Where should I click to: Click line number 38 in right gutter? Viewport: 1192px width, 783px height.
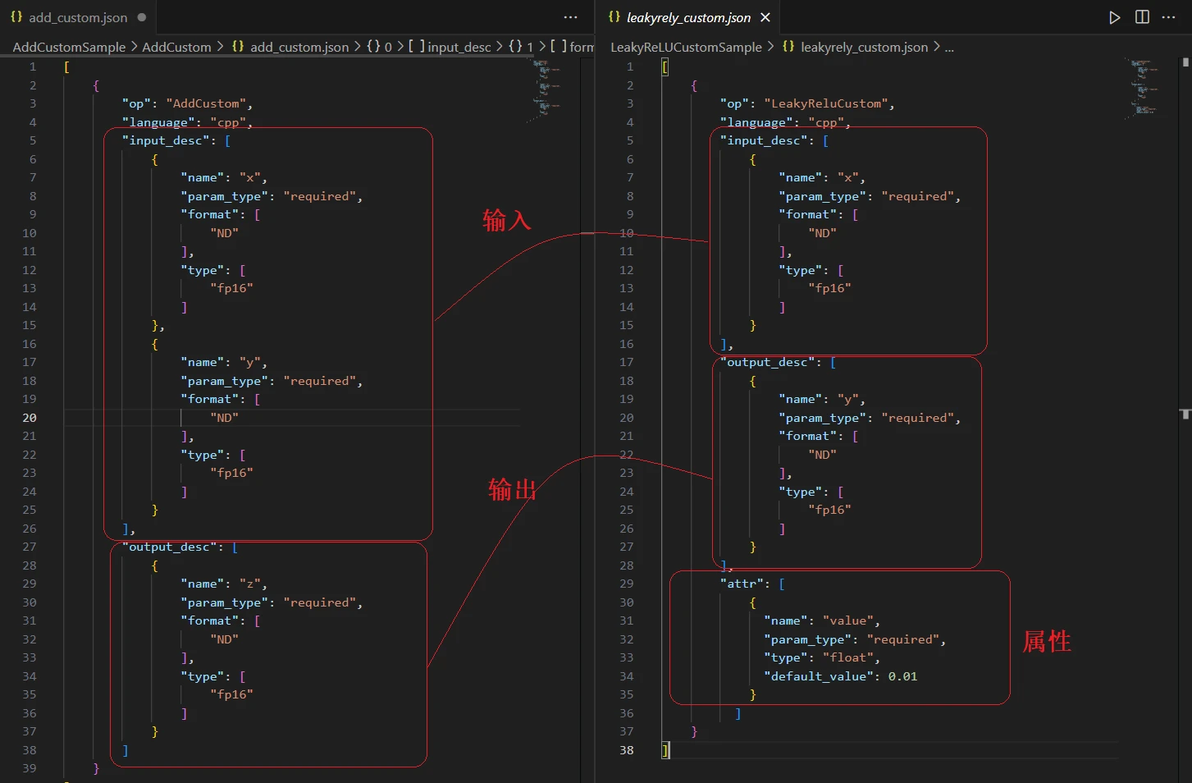(626, 750)
